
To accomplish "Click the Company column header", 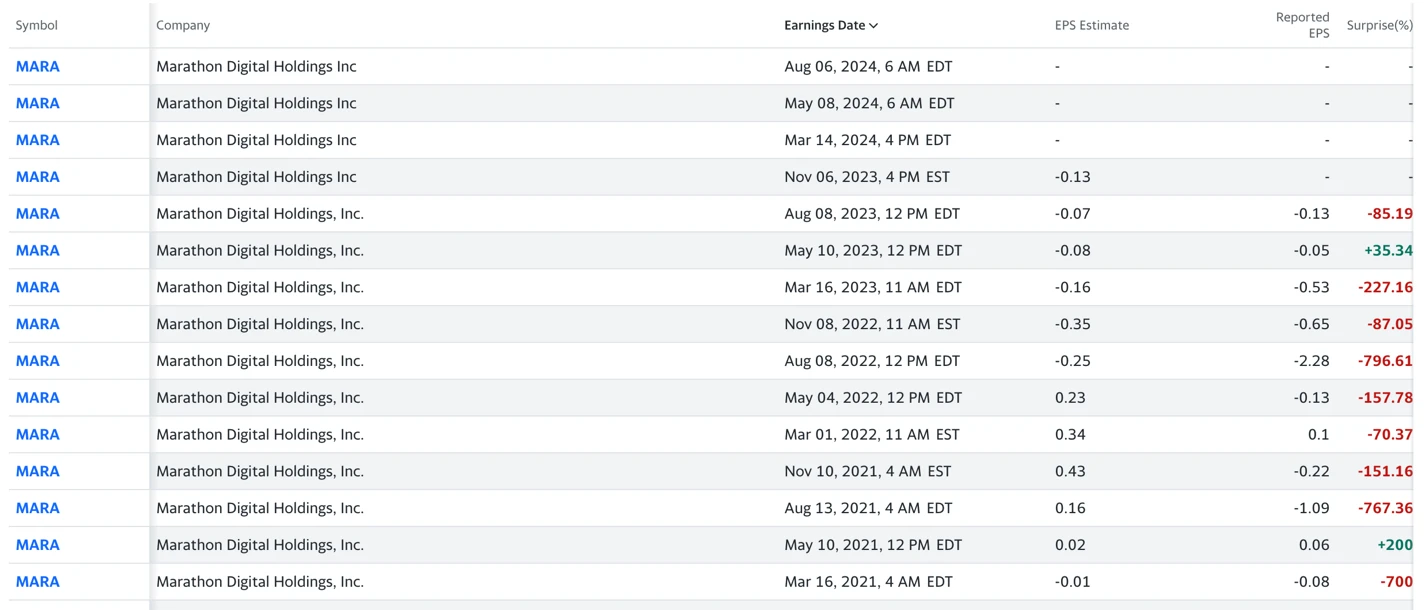I will (x=183, y=25).
